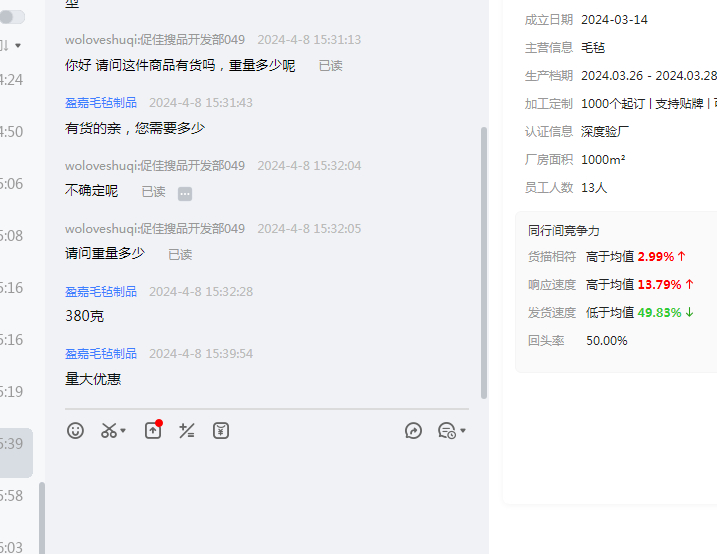Screen dimensions: 717x554
Task: Click the yen order icon
Action: [221, 431]
